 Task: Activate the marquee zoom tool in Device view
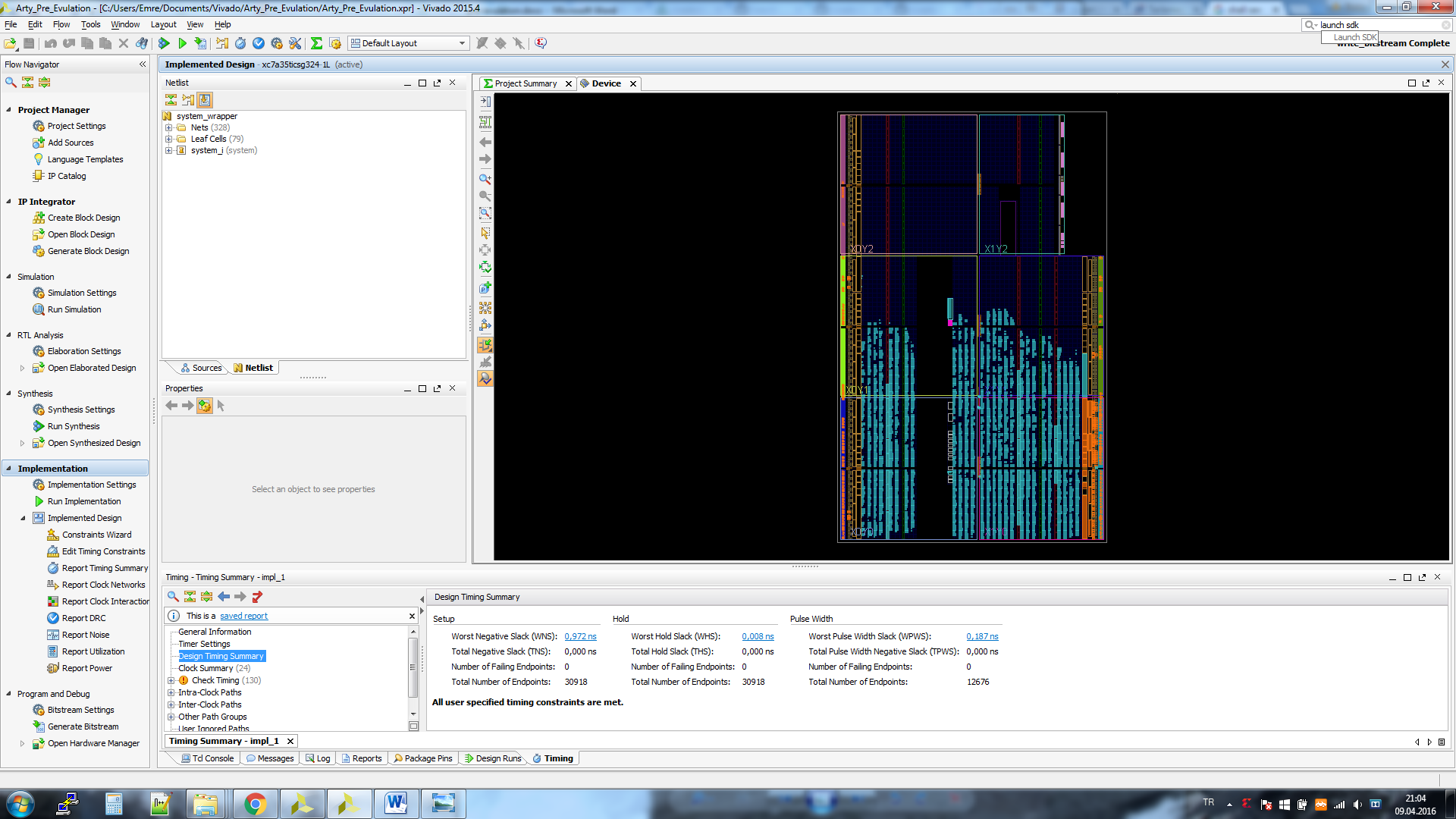[x=485, y=215]
